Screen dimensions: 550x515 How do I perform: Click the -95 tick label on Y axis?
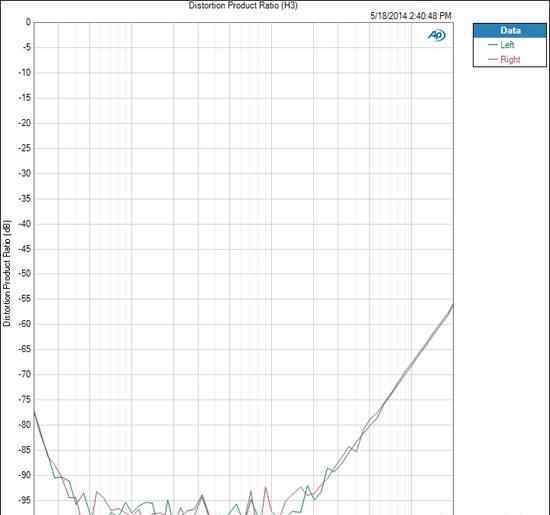coord(24,500)
